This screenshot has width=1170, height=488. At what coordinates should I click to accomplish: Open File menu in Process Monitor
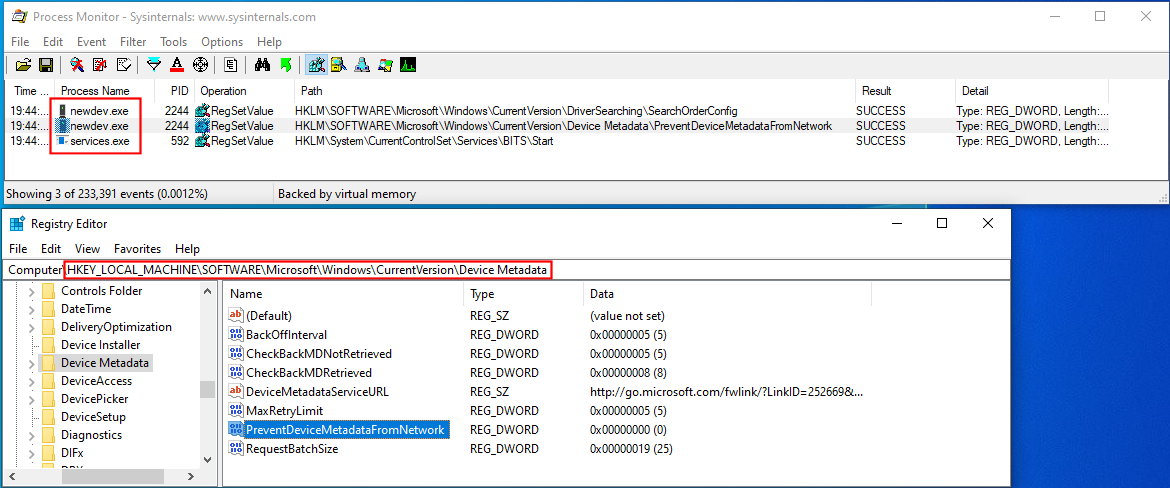[20, 42]
